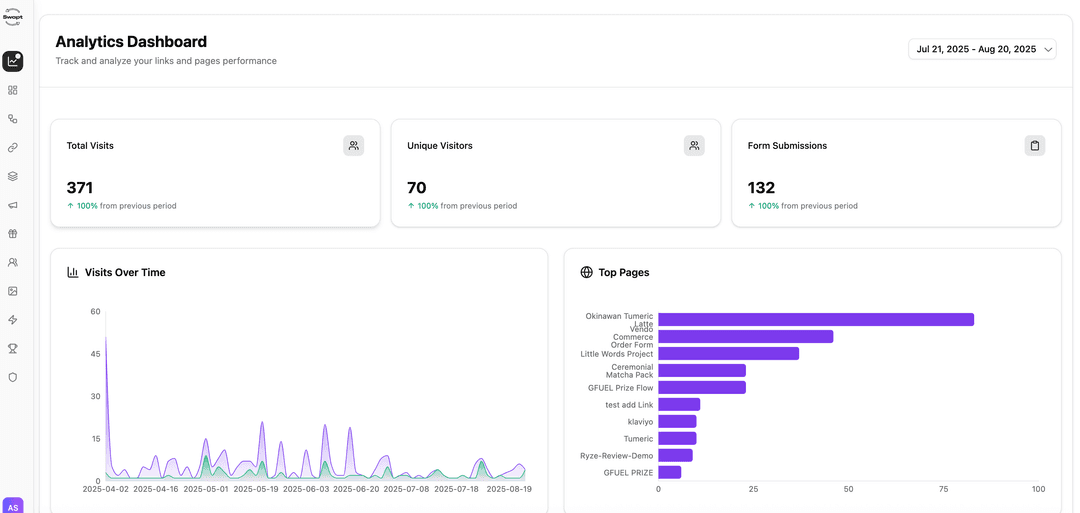
Task: Open the lightning bolt sidebar icon
Action: (x=13, y=320)
